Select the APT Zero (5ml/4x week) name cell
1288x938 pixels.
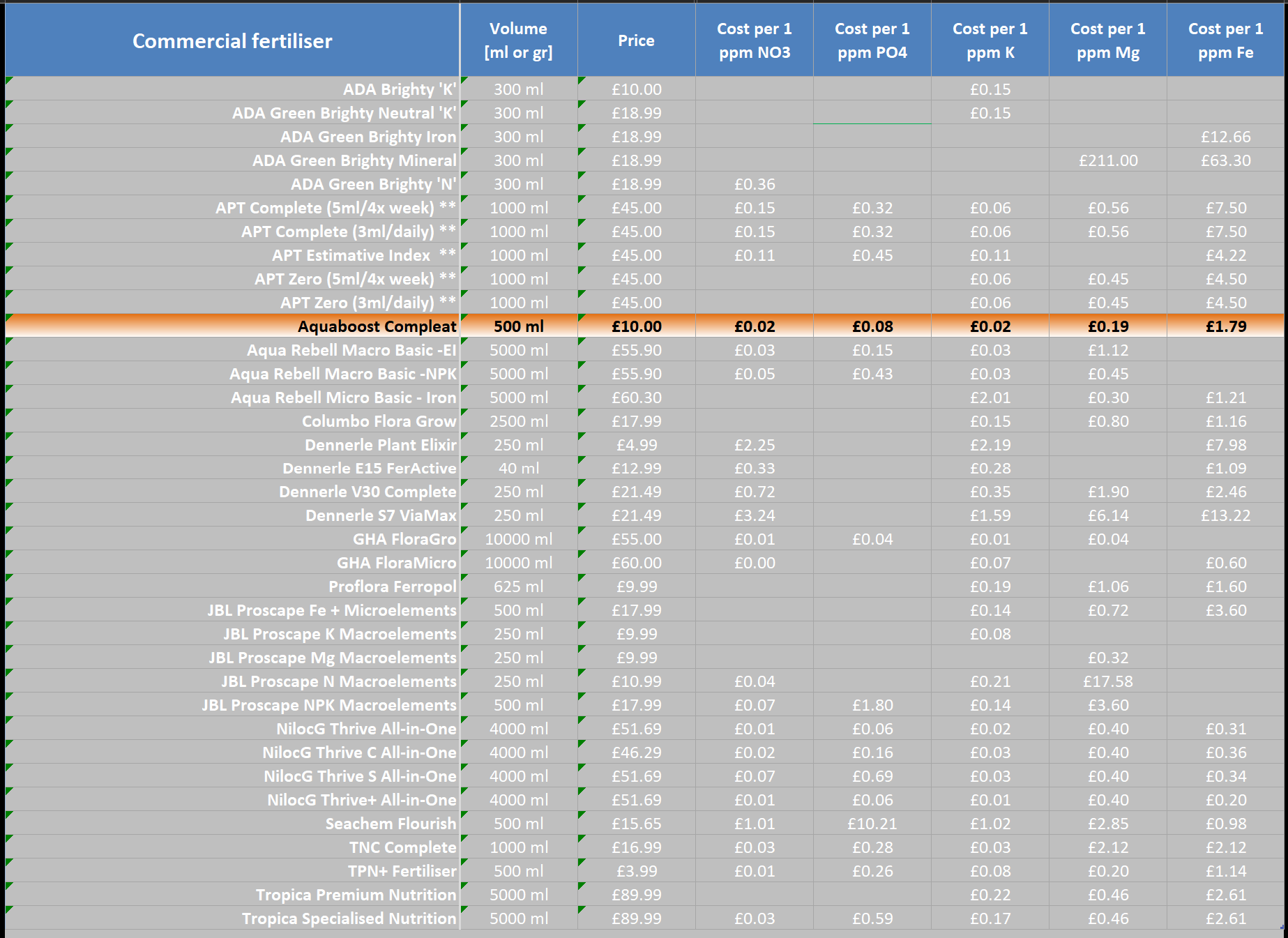coord(232,279)
